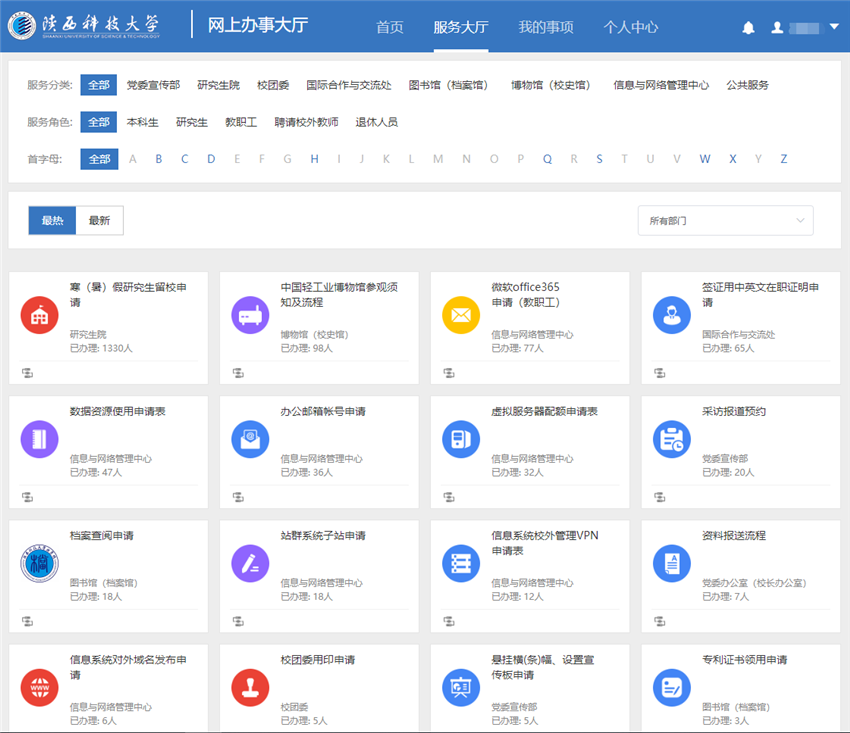The width and height of the screenshot is (850, 733).
Task: Select 最热 sort option
Action: click(x=52, y=221)
